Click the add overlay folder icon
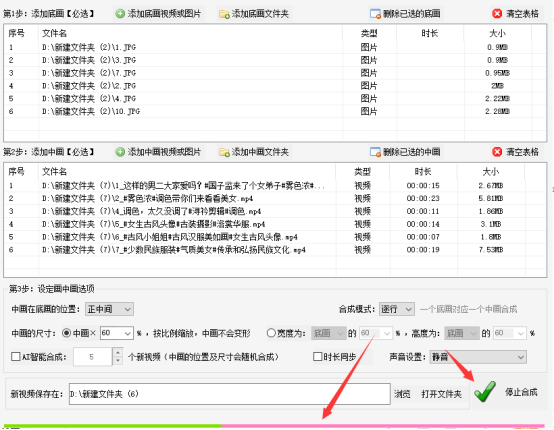Screen dimensions: 554x430 pyautogui.click(x=224, y=152)
